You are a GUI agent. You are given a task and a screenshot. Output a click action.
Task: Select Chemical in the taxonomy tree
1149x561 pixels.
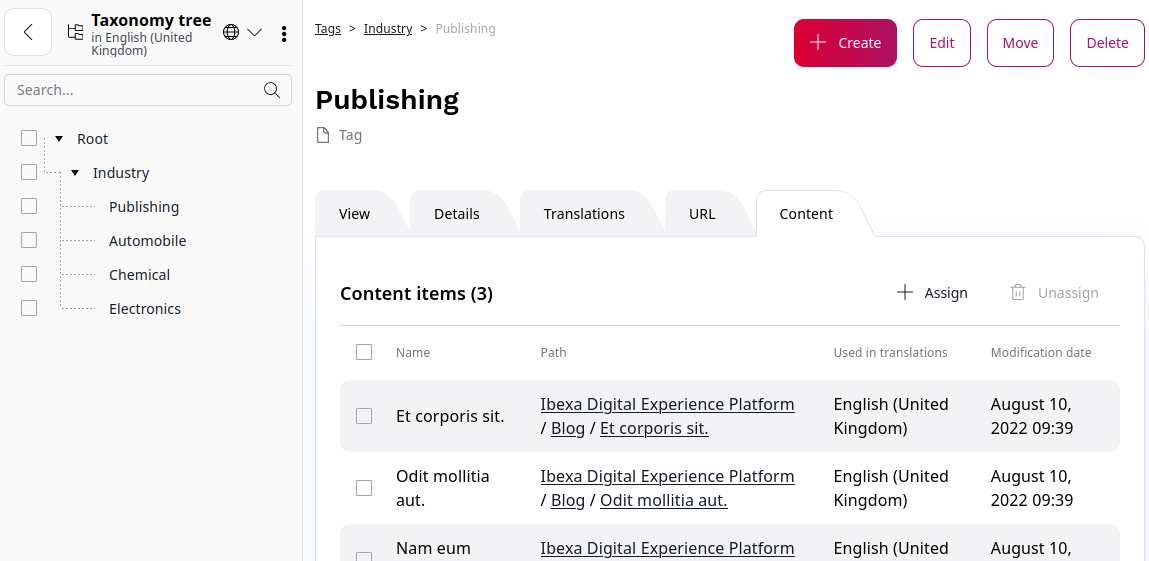tap(139, 275)
